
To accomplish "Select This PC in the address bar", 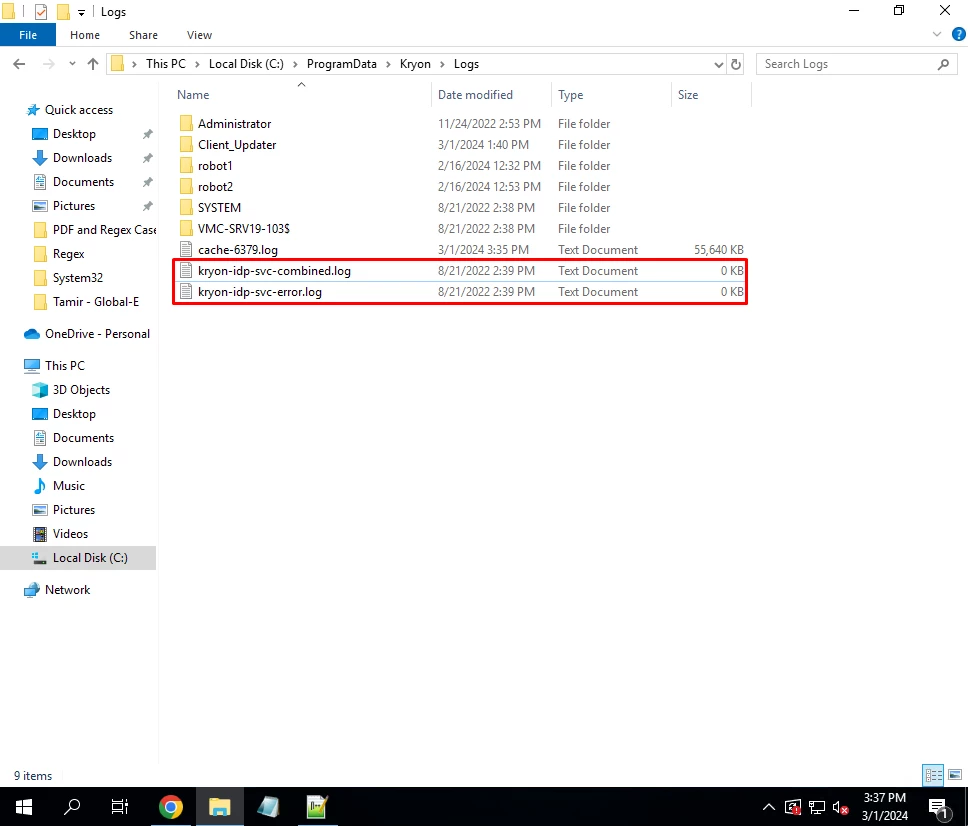I will (165, 64).
